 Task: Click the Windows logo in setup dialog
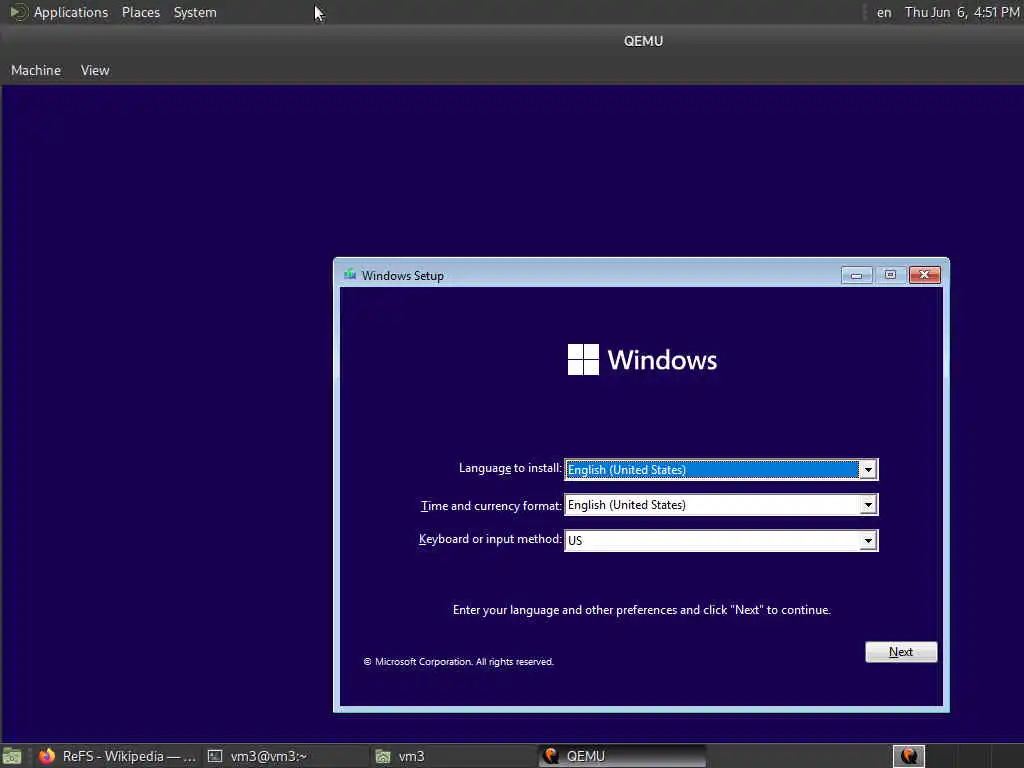[x=583, y=360]
